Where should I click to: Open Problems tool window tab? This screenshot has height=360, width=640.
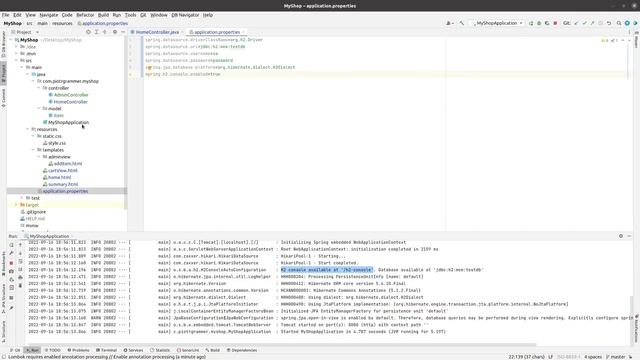coord(78,350)
